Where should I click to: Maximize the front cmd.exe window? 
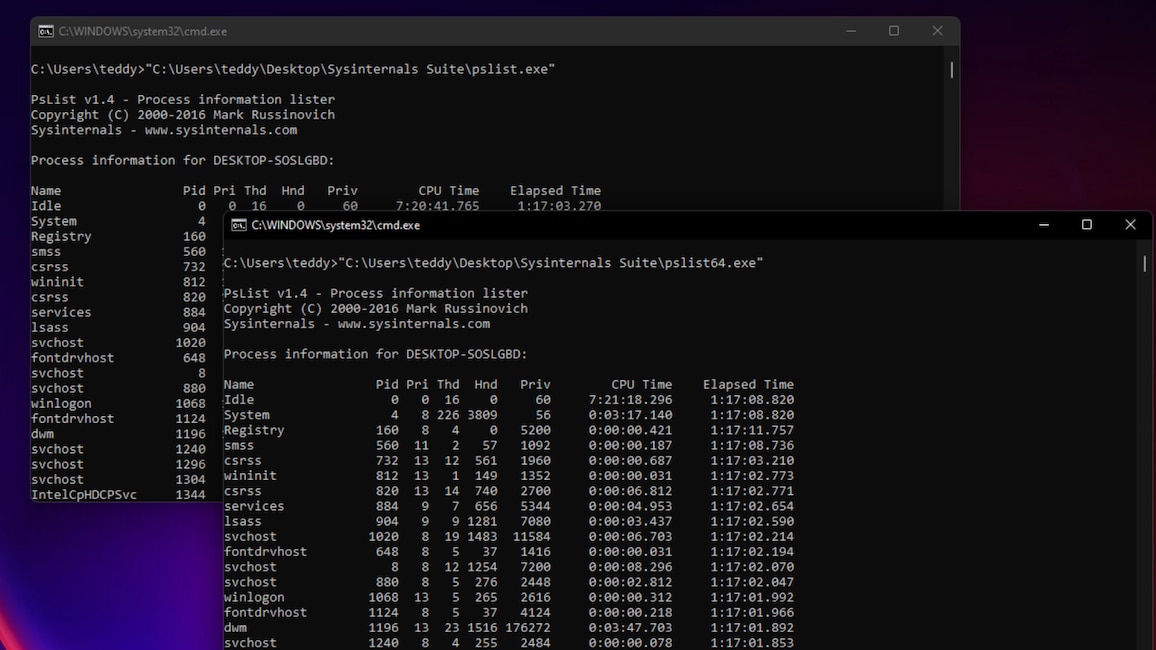pos(1087,225)
